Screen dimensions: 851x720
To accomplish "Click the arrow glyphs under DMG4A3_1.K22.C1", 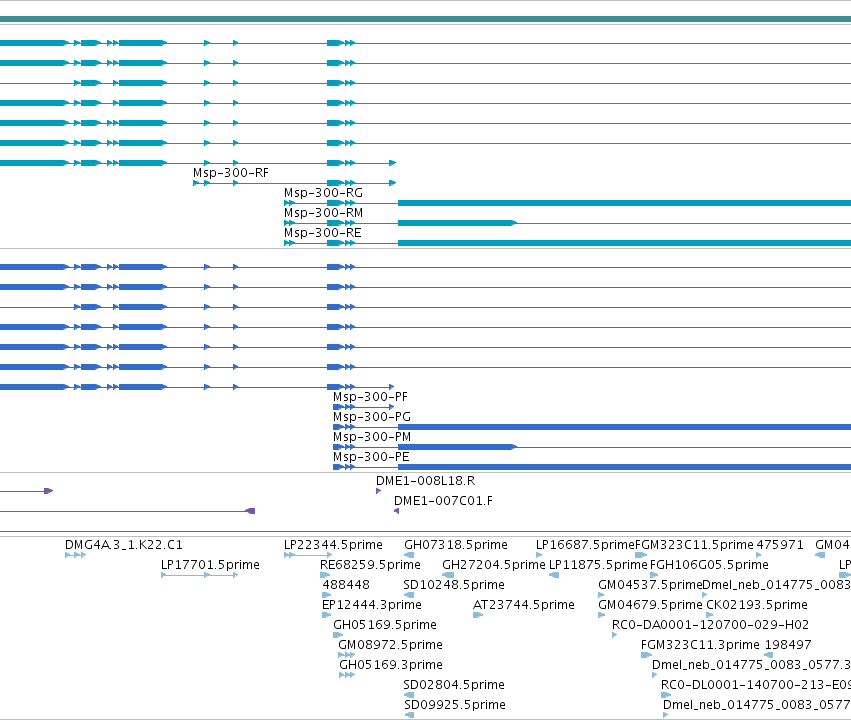I will tap(75, 555).
